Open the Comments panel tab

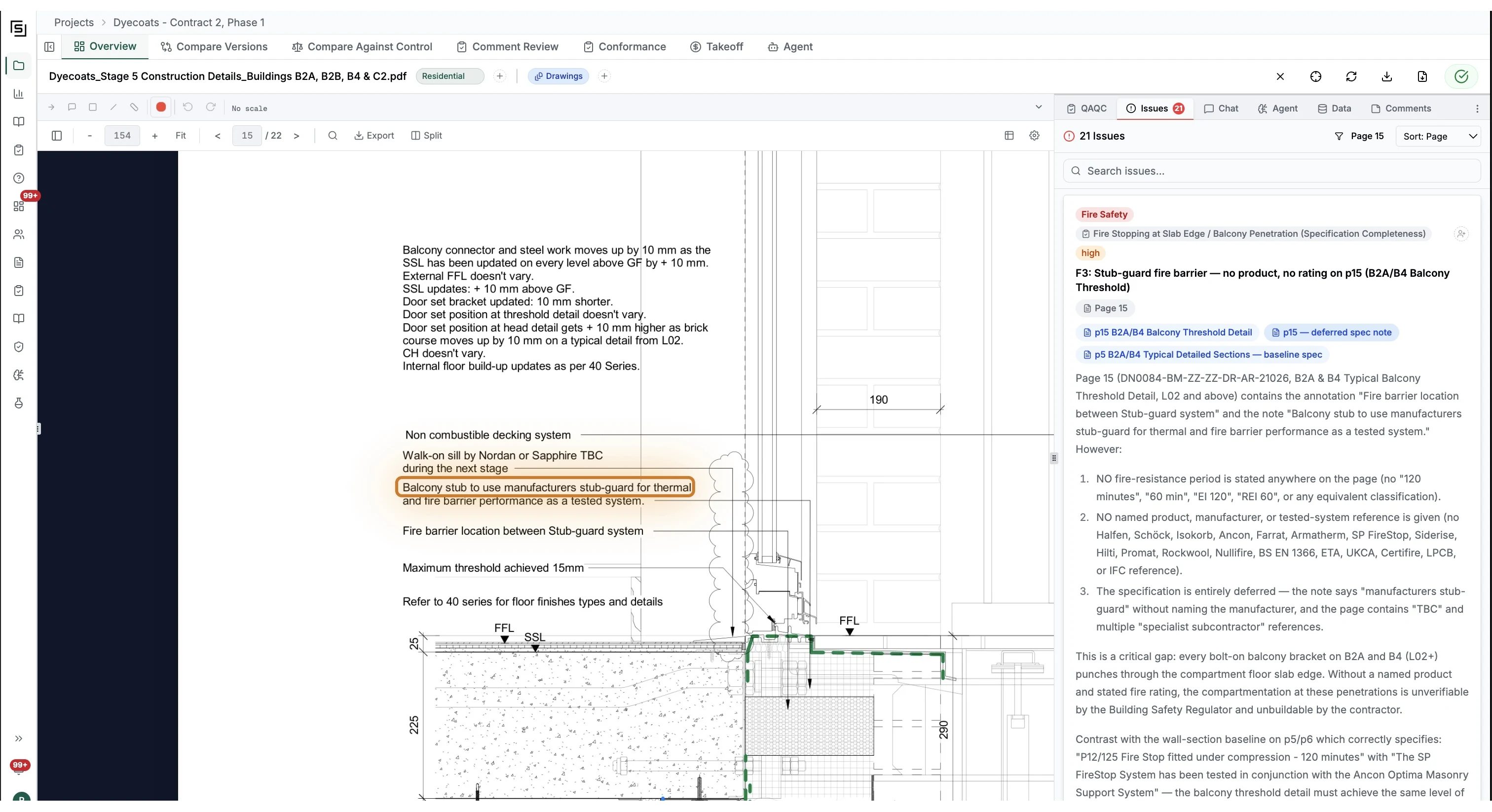click(x=1401, y=109)
